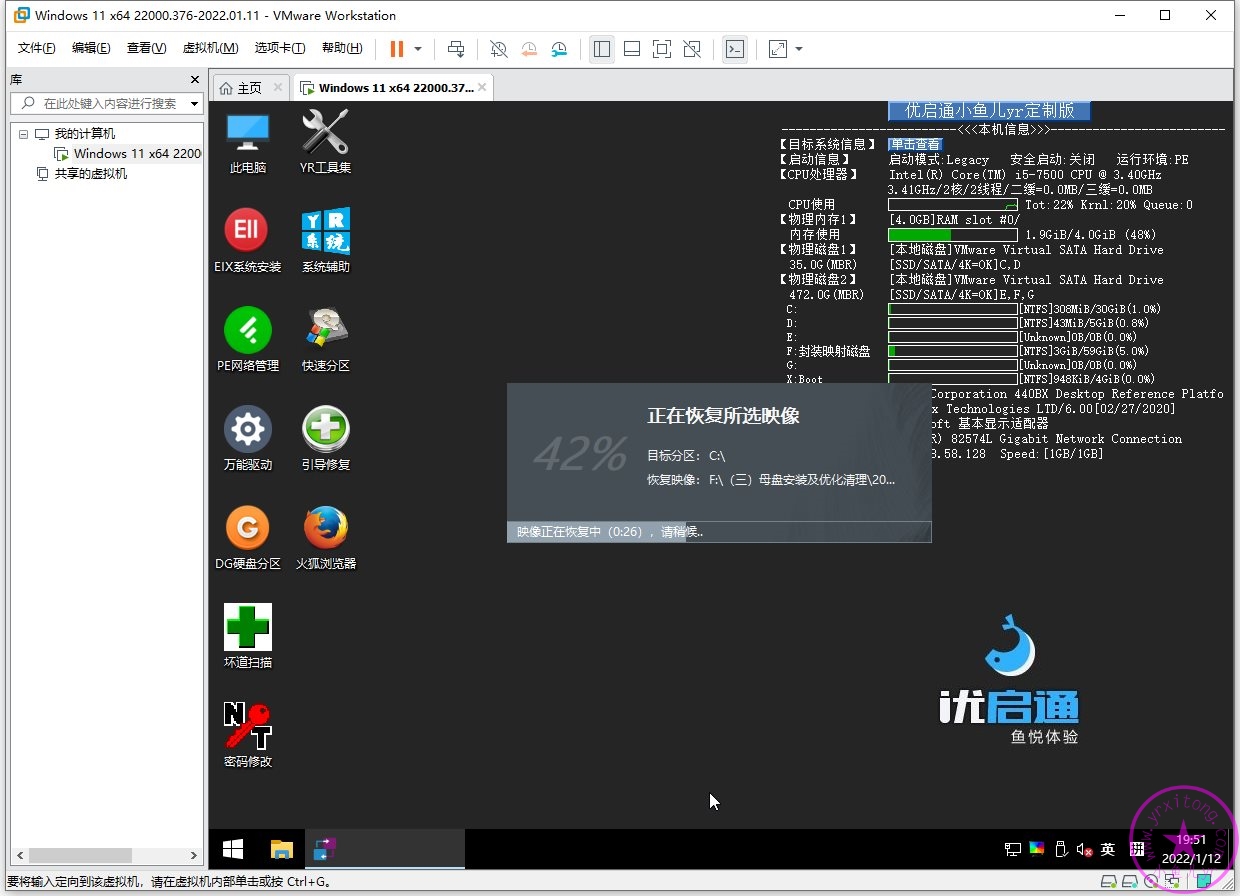Open the 密码修改 password tool icon
Viewport: 1240px width, 896px height.
pyautogui.click(x=247, y=735)
